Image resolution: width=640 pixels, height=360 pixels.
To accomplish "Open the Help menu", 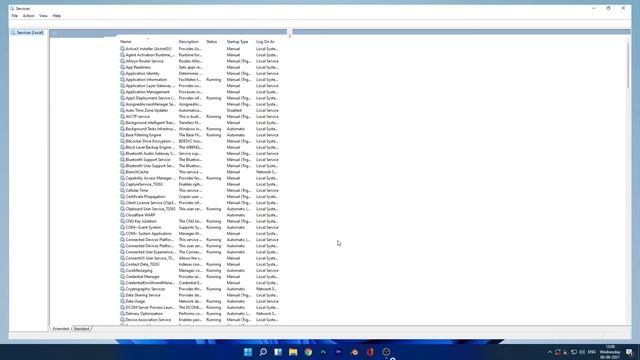I will (x=57, y=16).
